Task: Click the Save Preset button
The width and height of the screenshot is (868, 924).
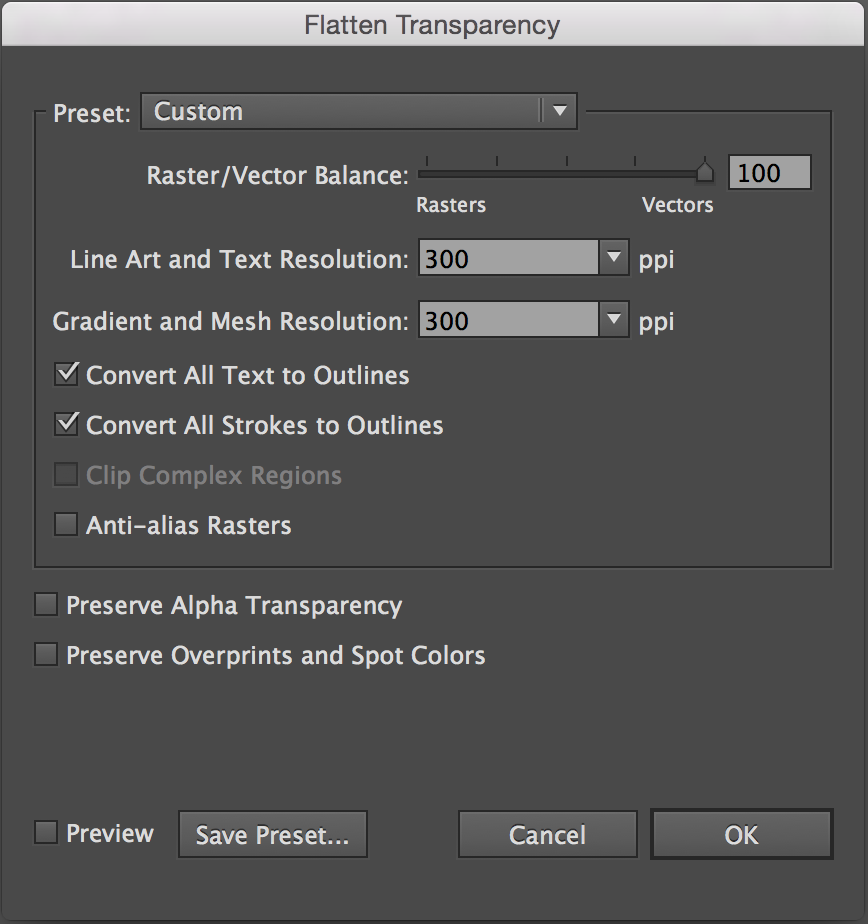Action: click(x=272, y=834)
